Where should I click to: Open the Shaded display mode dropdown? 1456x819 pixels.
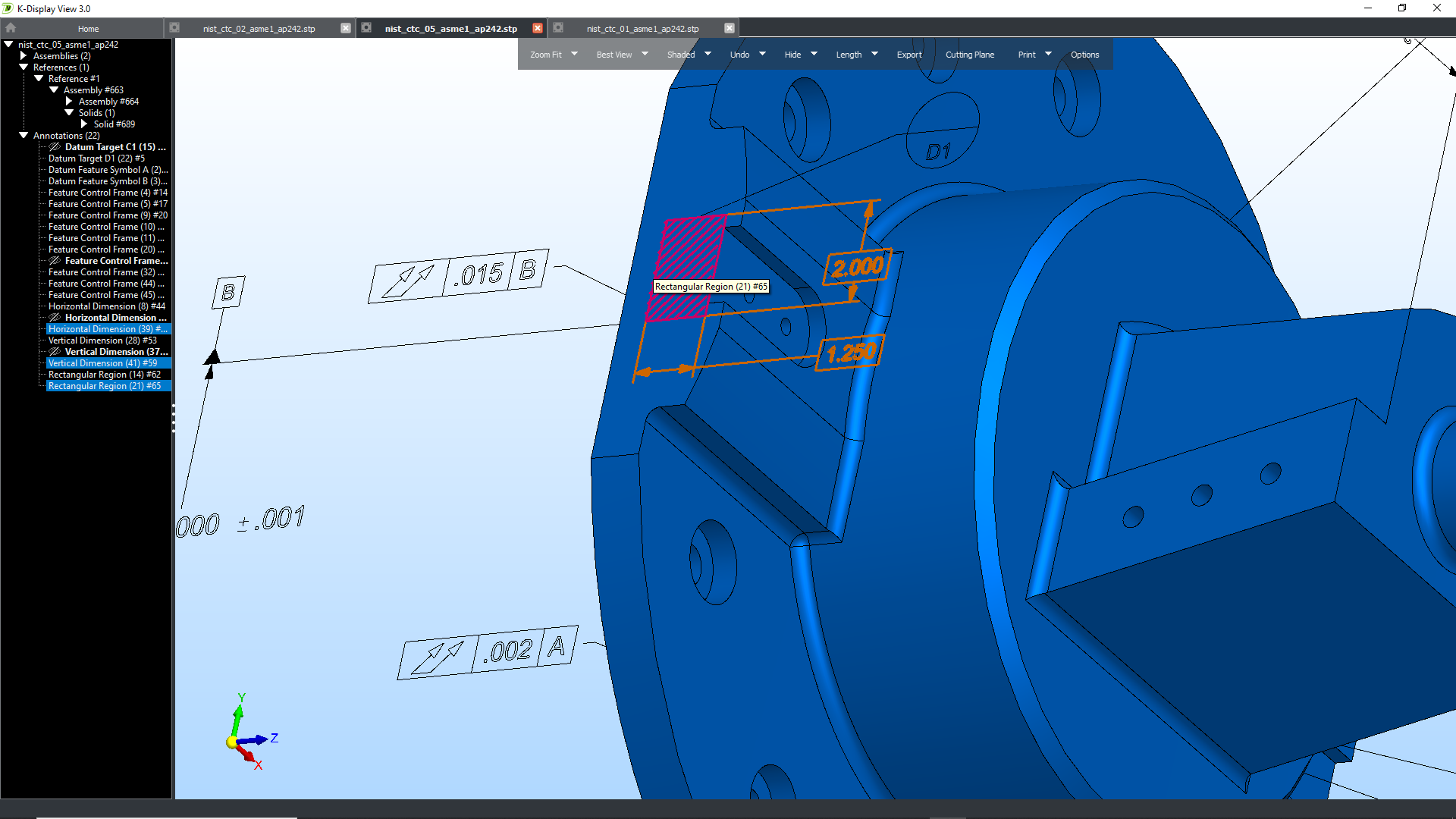click(708, 54)
